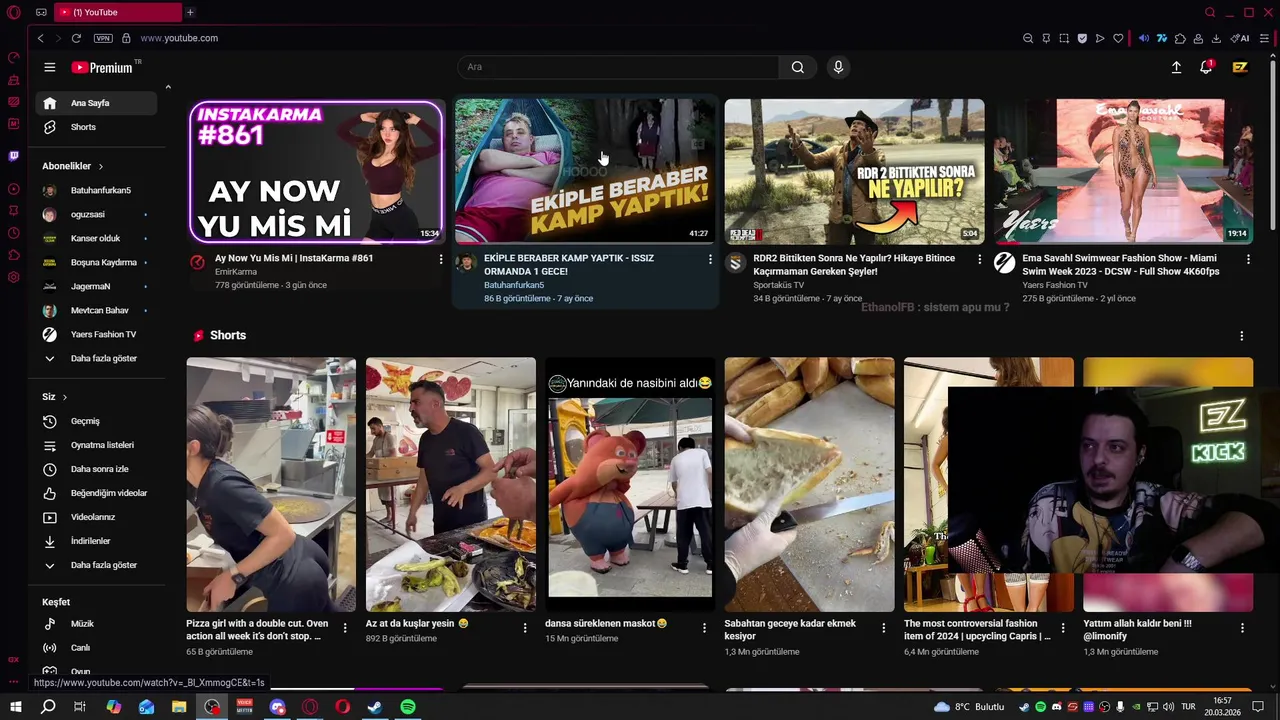Open the dansa sürüklenen maskot short
The width and height of the screenshot is (1280, 720).
(x=629, y=485)
